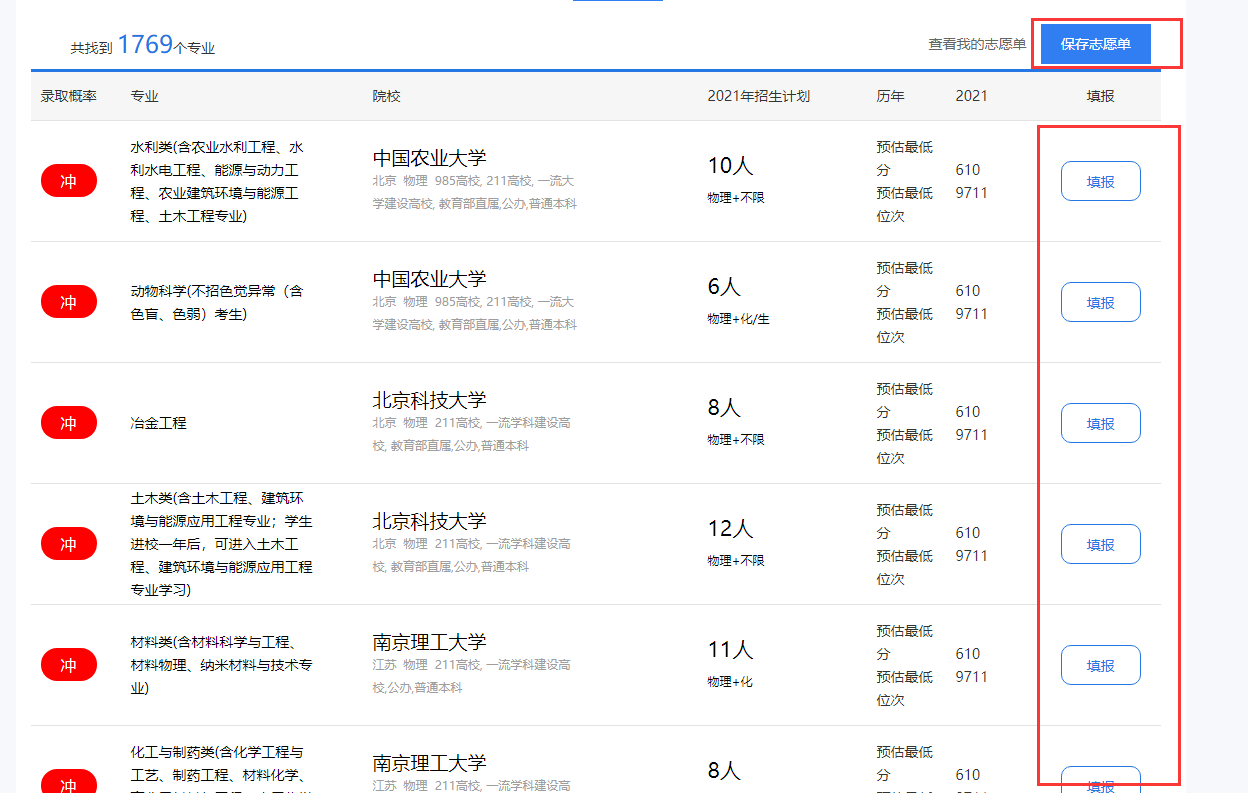1248x793 pixels.
Task: Click the 冶金工程 major name
Action: 159,423
